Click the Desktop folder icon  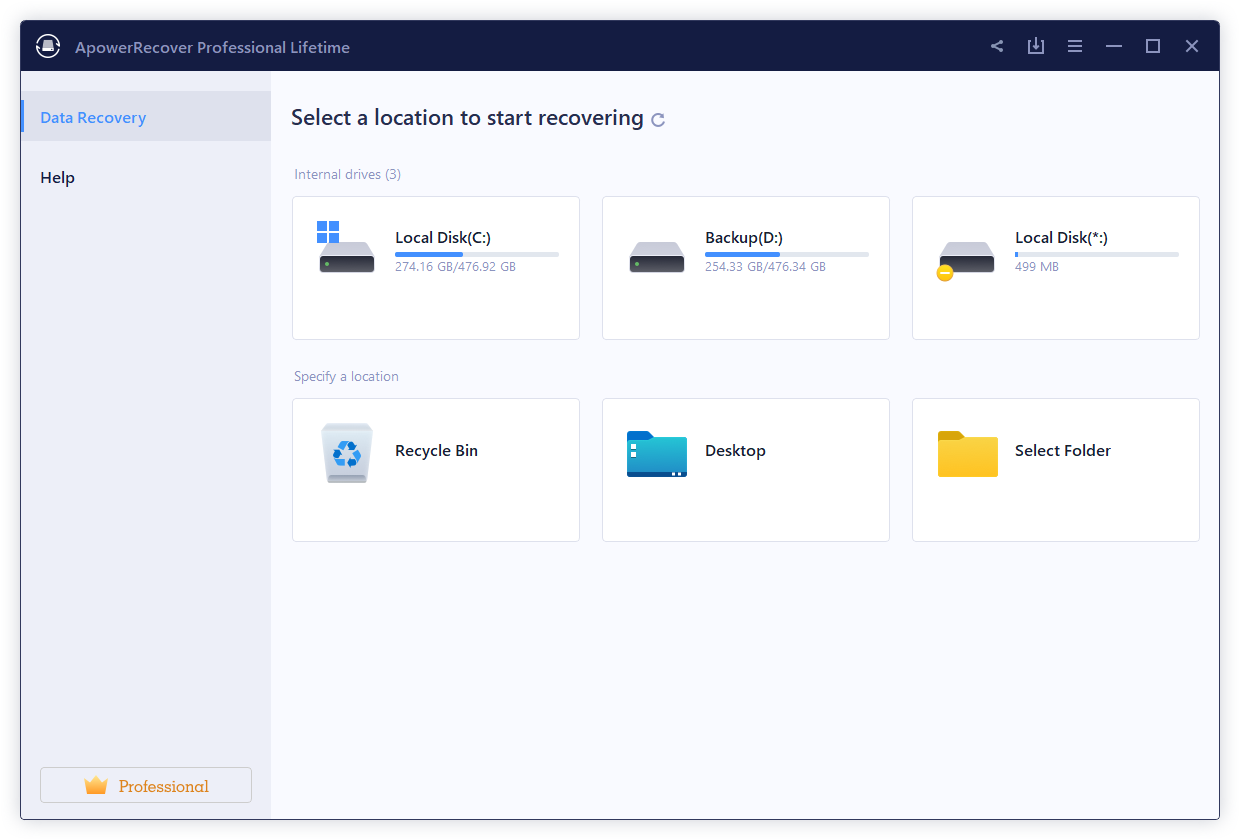point(657,454)
